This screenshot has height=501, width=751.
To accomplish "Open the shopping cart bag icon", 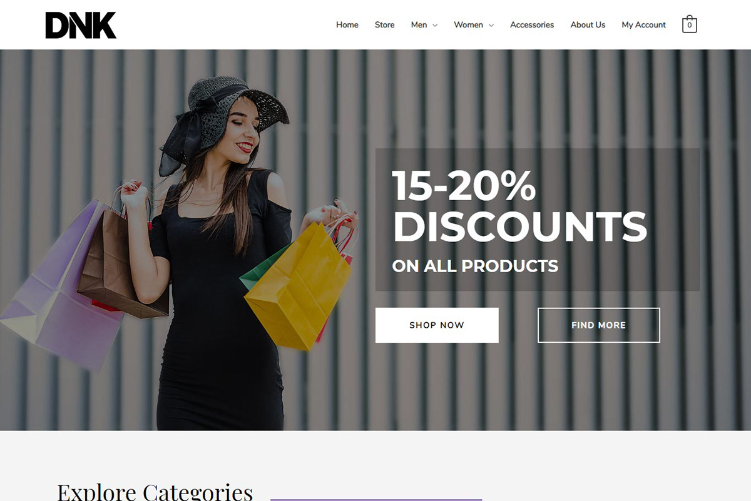I will pyautogui.click(x=689, y=24).
